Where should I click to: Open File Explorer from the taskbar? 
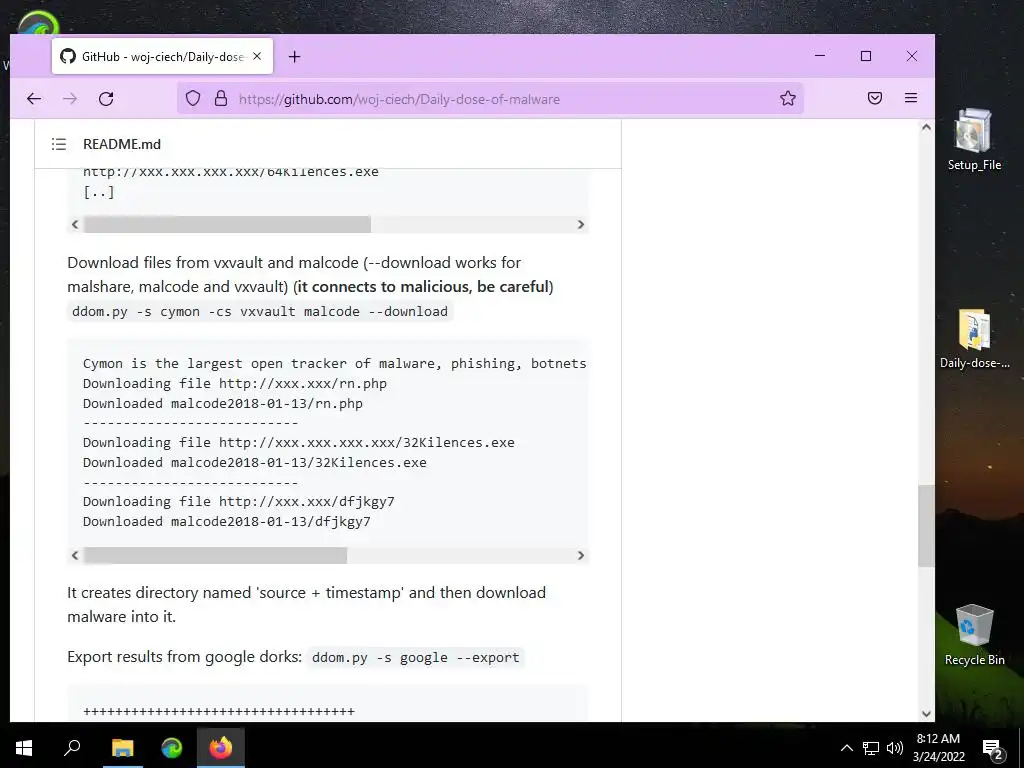tap(122, 748)
